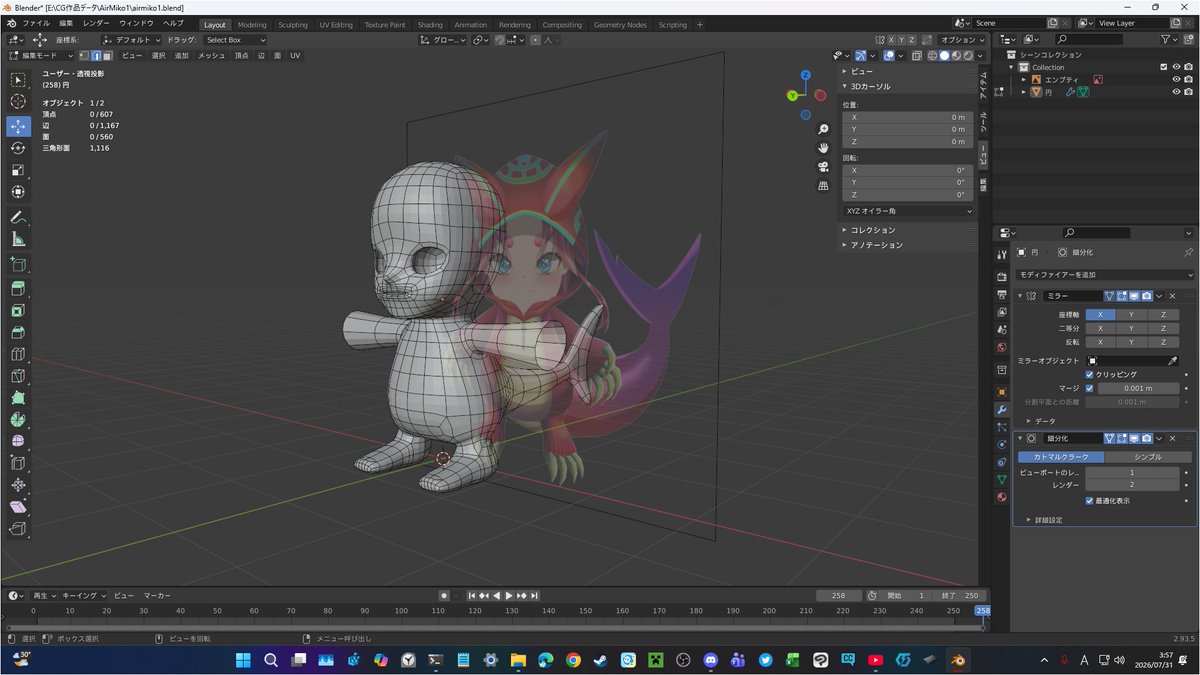The height and width of the screenshot is (675, 1200).
Task: Expand the ビュー panel in sidebar
Action: point(862,72)
